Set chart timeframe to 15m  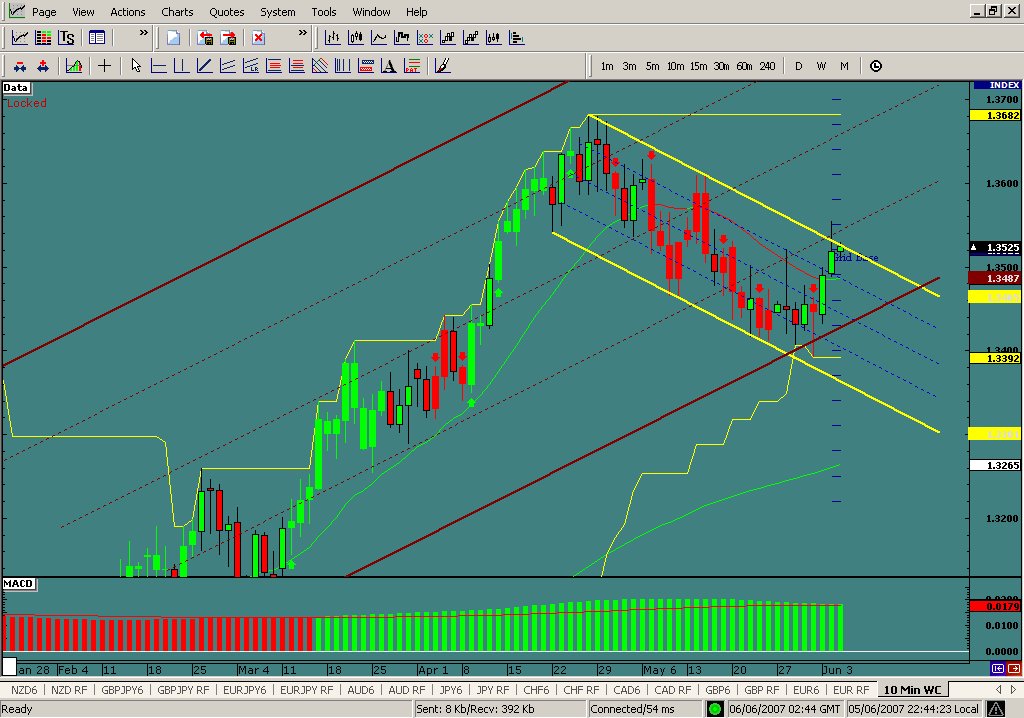point(698,66)
